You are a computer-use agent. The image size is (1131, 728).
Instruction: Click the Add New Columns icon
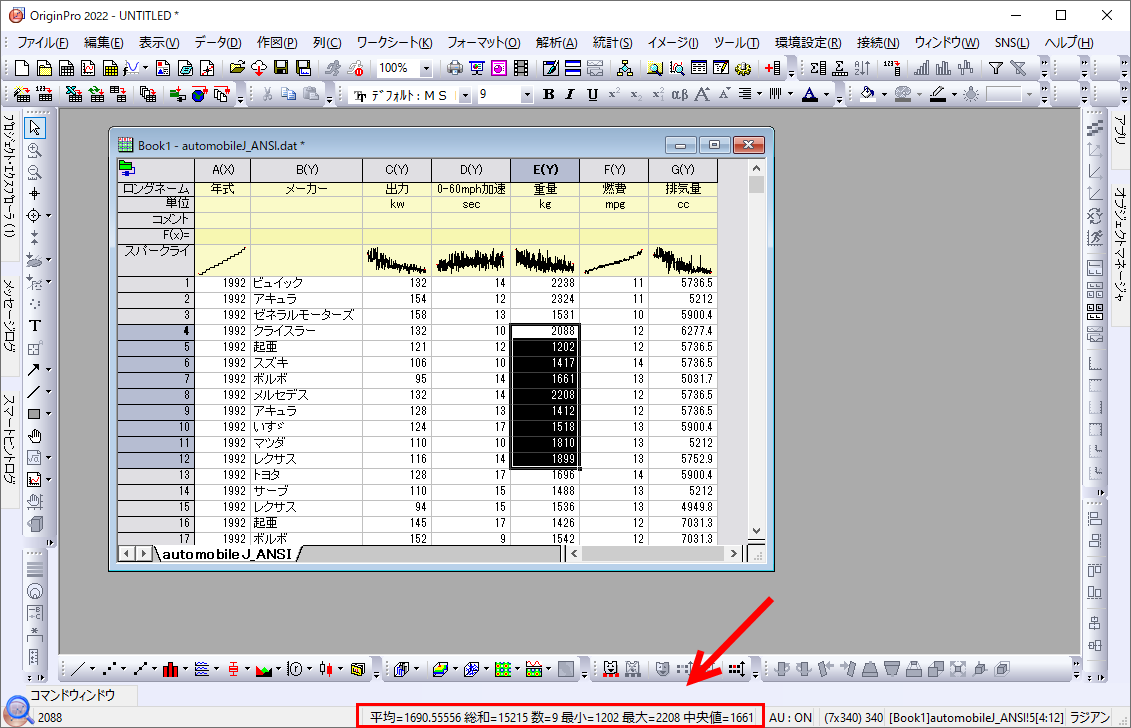(773, 69)
